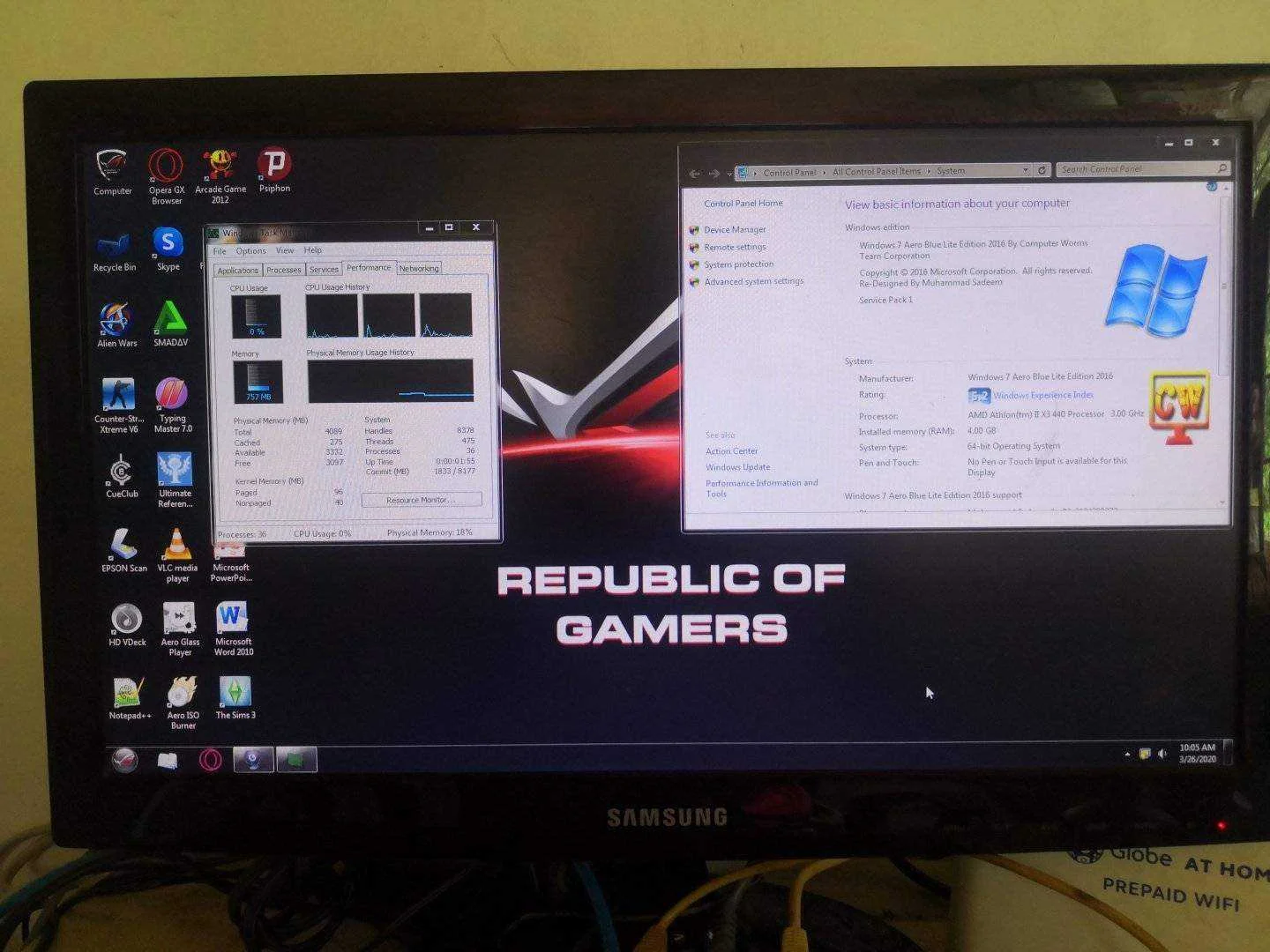Switch to the Services tab
Viewport: 1270px width, 952px height.
324,270
